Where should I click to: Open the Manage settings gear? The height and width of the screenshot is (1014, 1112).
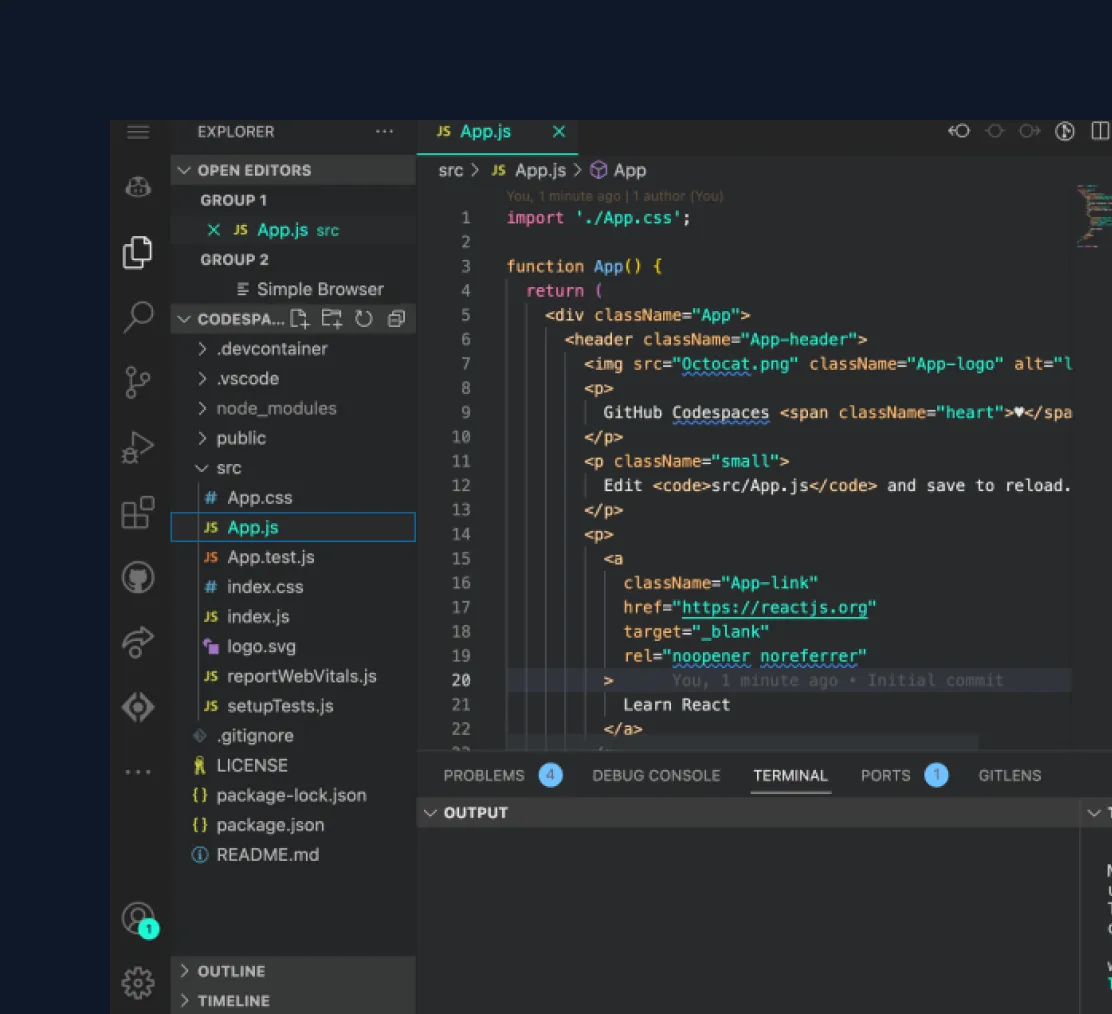[138, 982]
